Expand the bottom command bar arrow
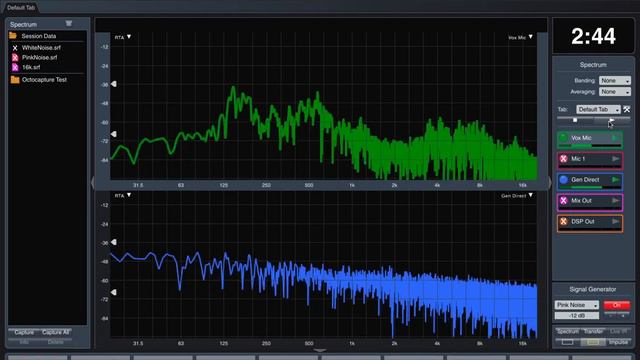Image resolution: width=640 pixels, height=360 pixels. [x=320, y=350]
